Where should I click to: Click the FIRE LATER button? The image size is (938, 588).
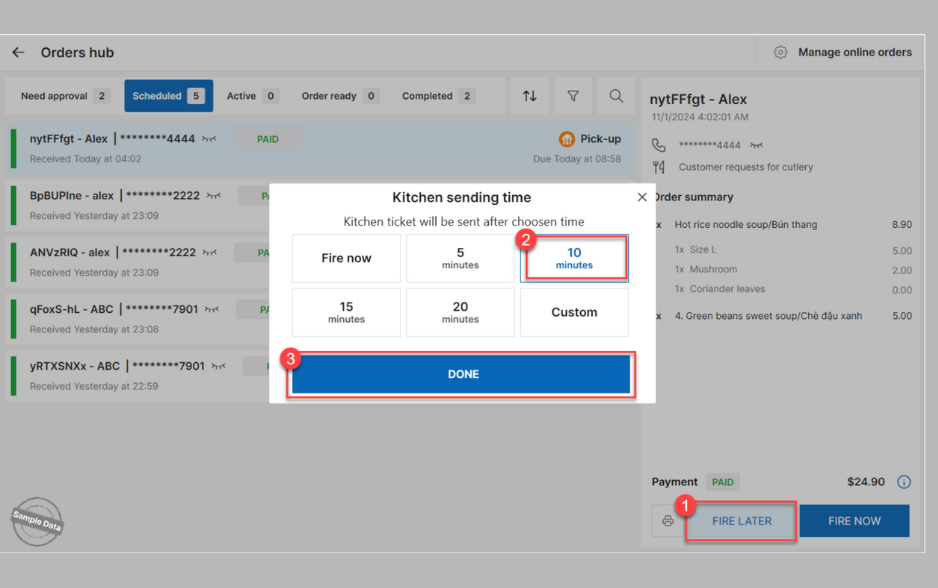[x=741, y=521]
